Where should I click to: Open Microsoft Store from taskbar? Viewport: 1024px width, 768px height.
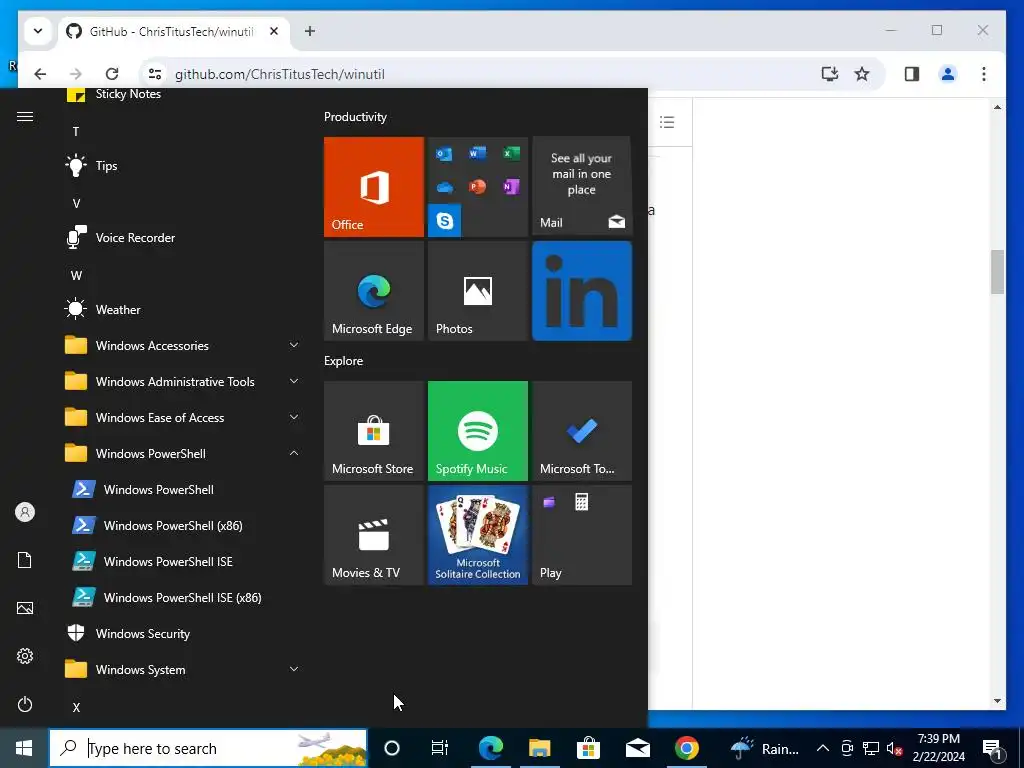click(588, 748)
